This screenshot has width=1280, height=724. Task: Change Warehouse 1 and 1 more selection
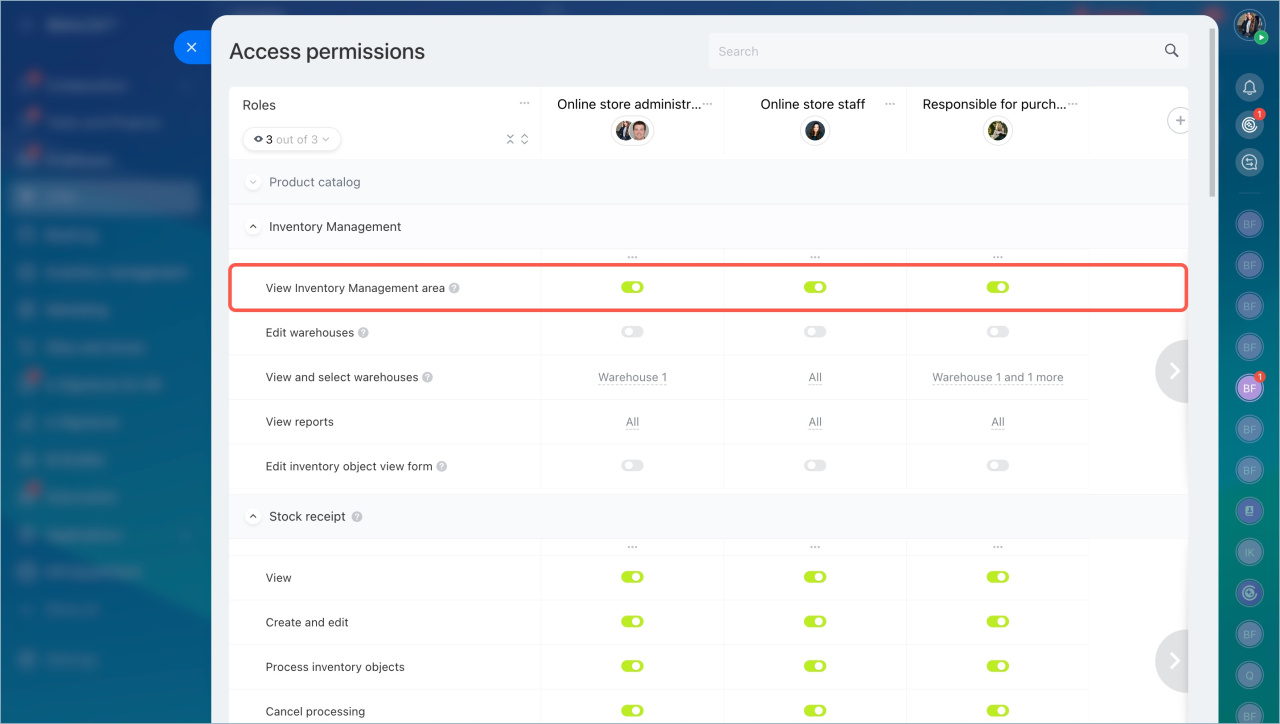[x=998, y=377]
